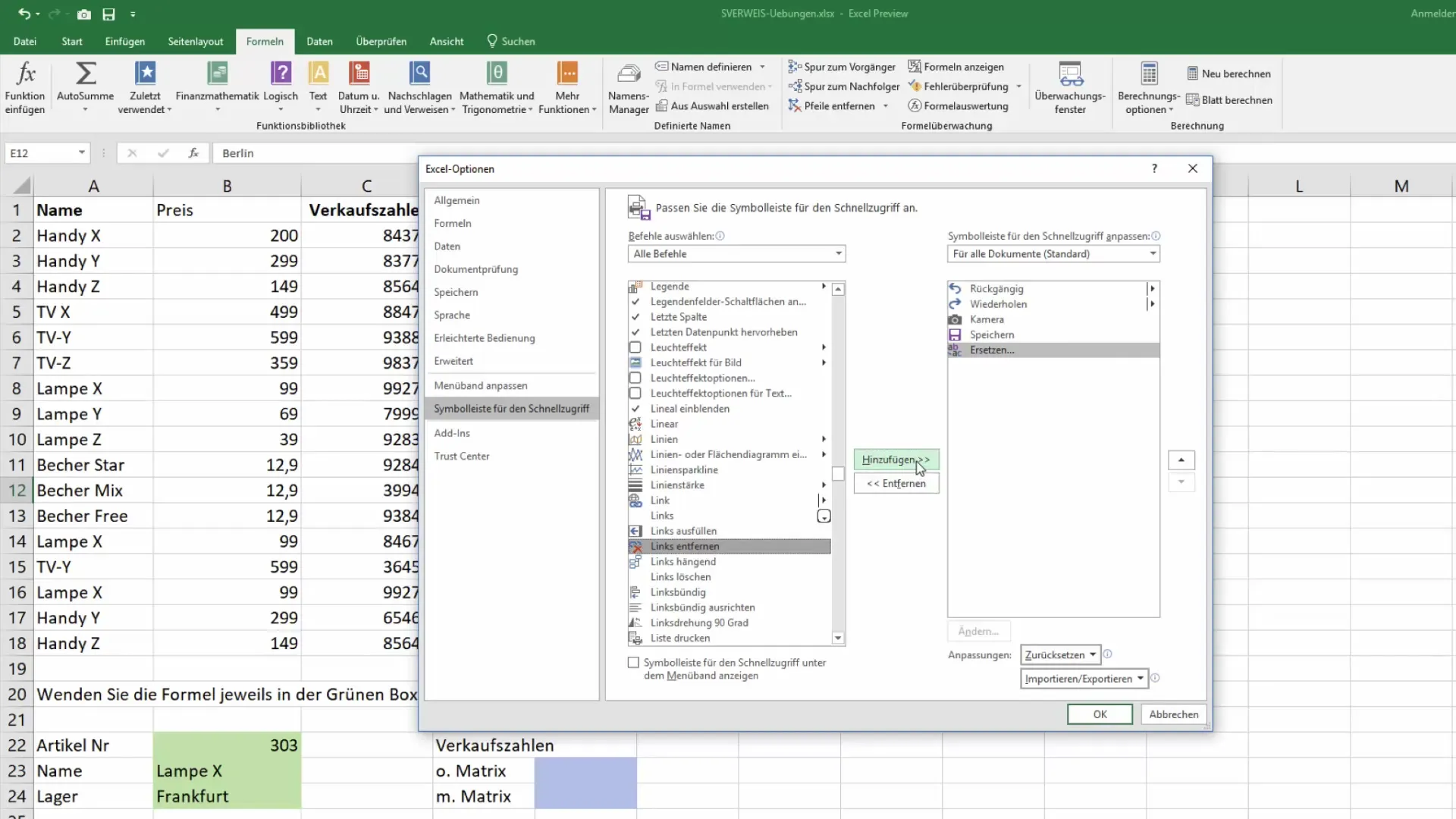The height and width of the screenshot is (819, 1456).
Task: Open Alle Befehle dropdown
Action: [736, 254]
